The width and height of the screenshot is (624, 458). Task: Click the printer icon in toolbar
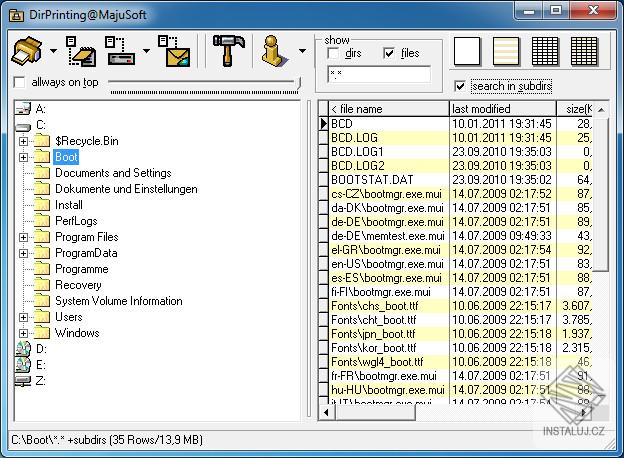pos(27,51)
